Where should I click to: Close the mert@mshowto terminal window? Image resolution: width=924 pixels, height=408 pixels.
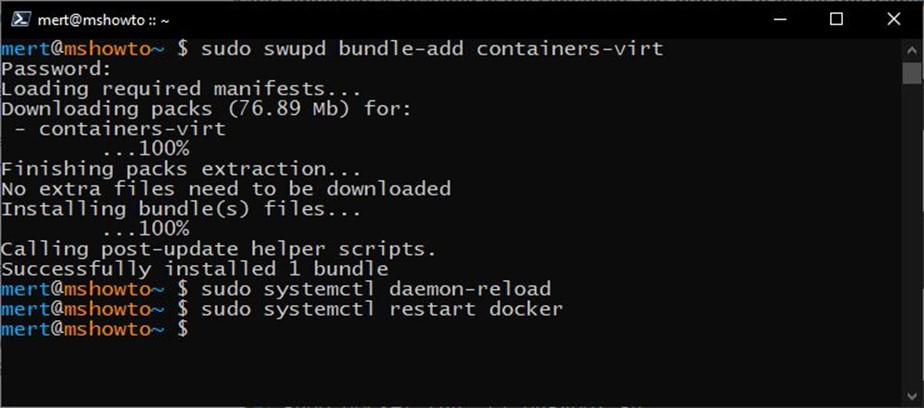pos(893,19)
